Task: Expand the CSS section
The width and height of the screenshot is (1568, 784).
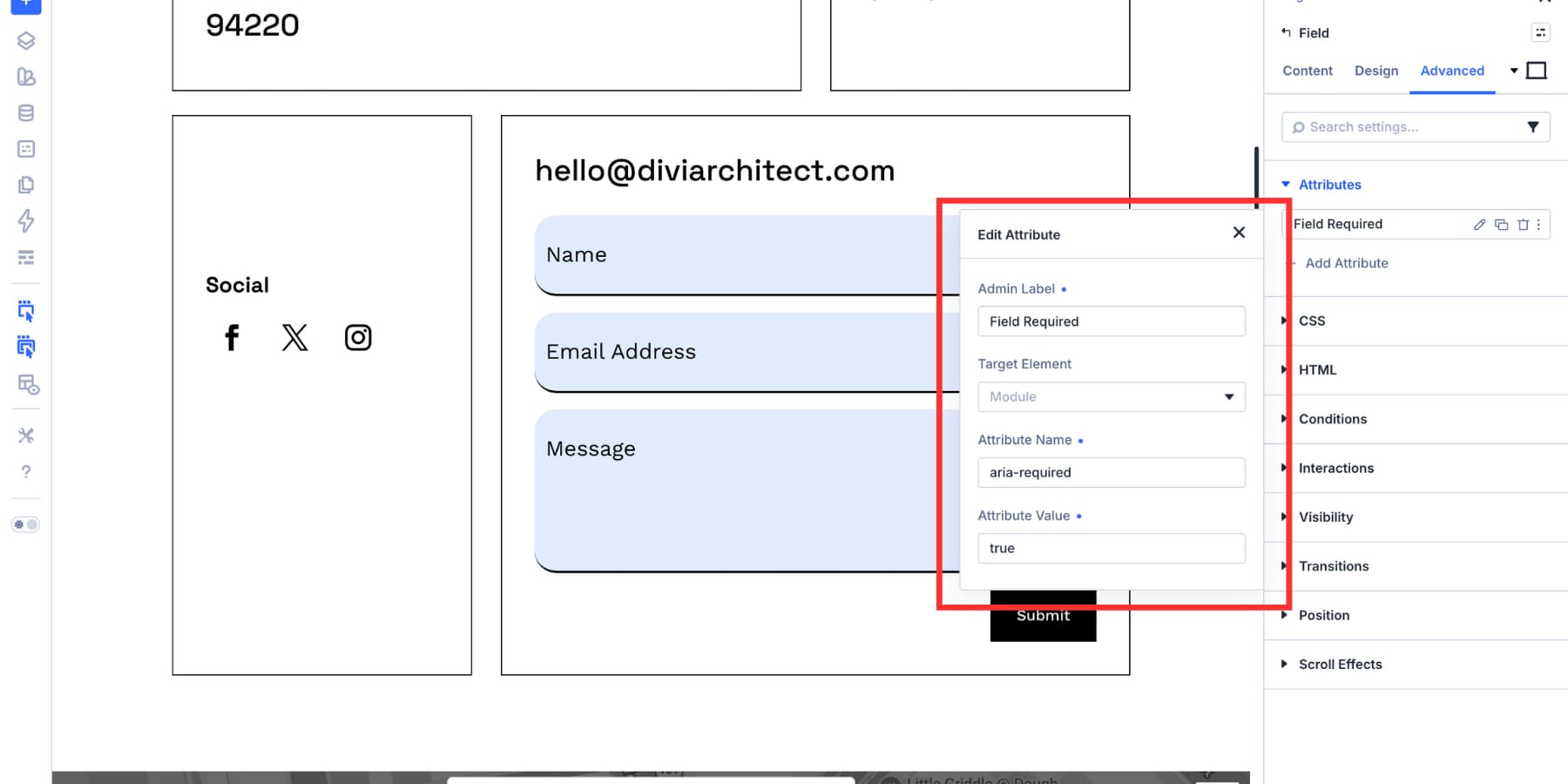Action: [1312, 321]
